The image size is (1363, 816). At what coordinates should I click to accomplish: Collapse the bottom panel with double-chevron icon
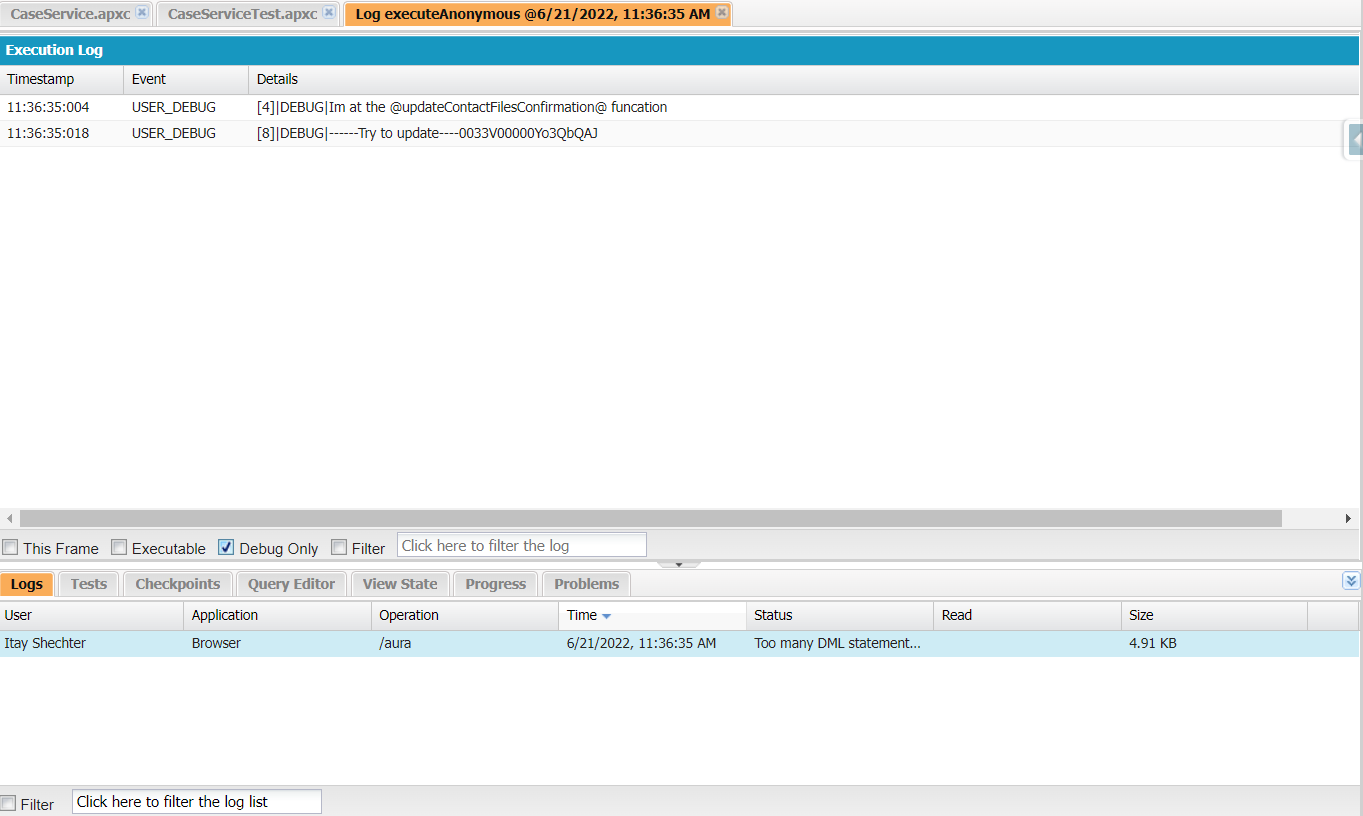1351,581
